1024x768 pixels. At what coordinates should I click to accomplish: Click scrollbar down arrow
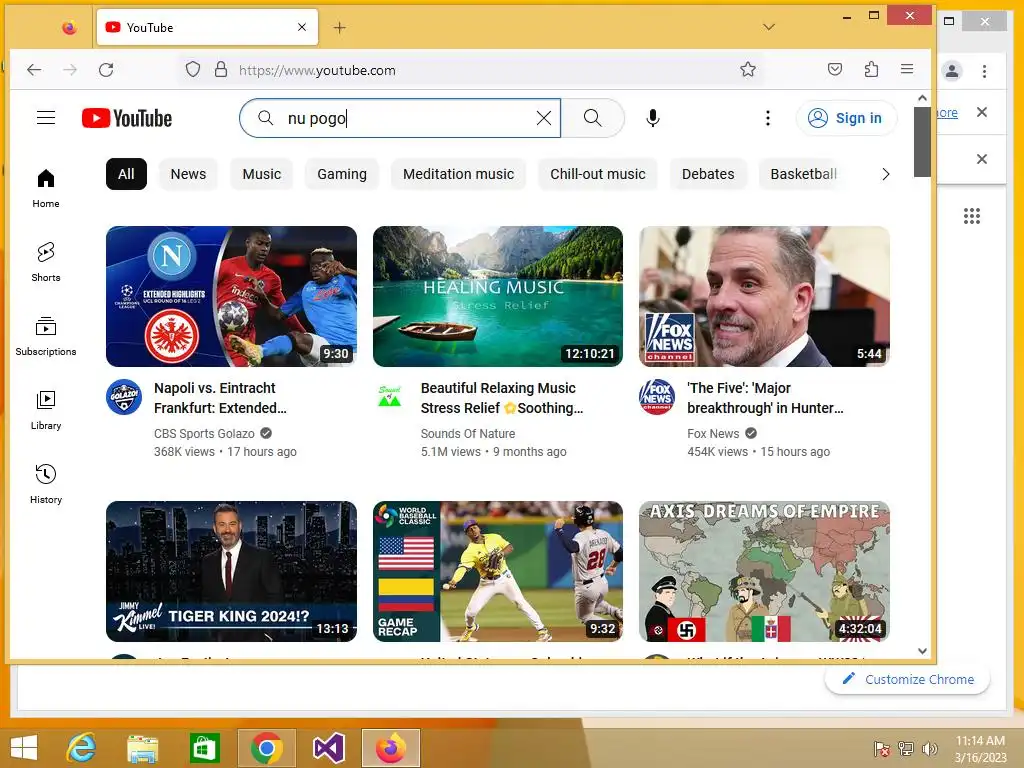(921, 651)
